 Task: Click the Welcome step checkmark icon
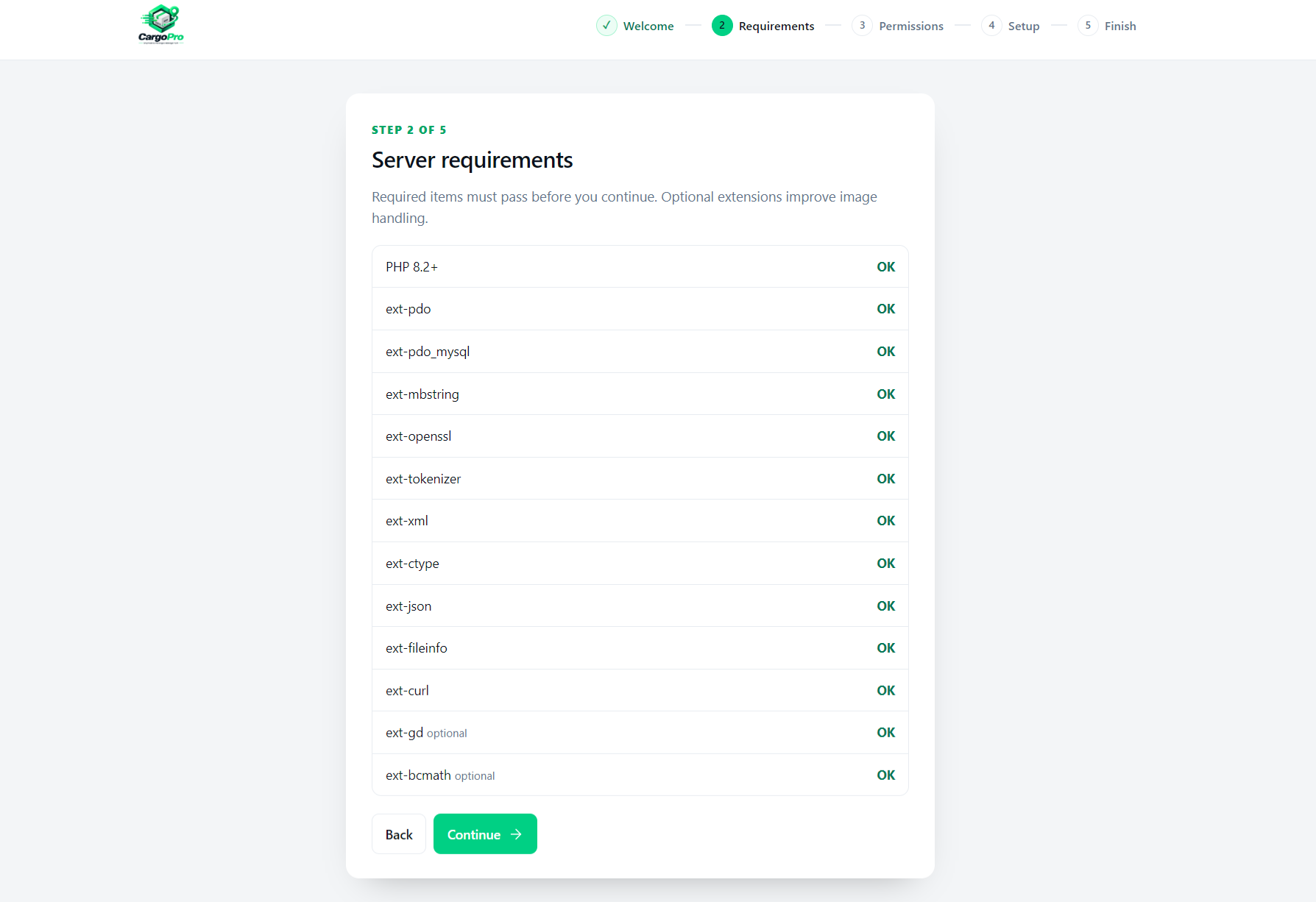click(x=606, y=26)
